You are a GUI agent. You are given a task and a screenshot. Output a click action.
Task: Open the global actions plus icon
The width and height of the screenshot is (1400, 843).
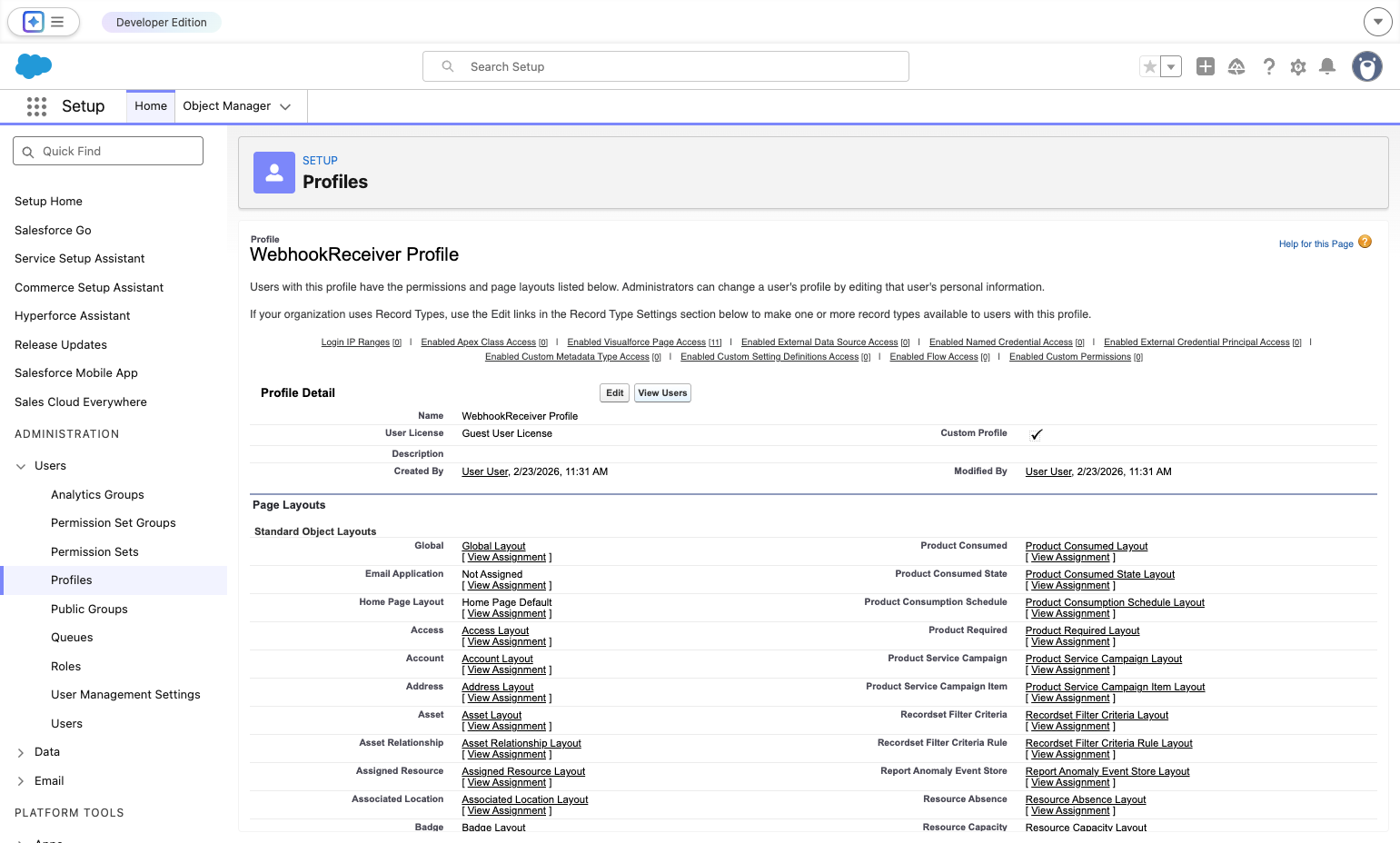pos(1206,66)
